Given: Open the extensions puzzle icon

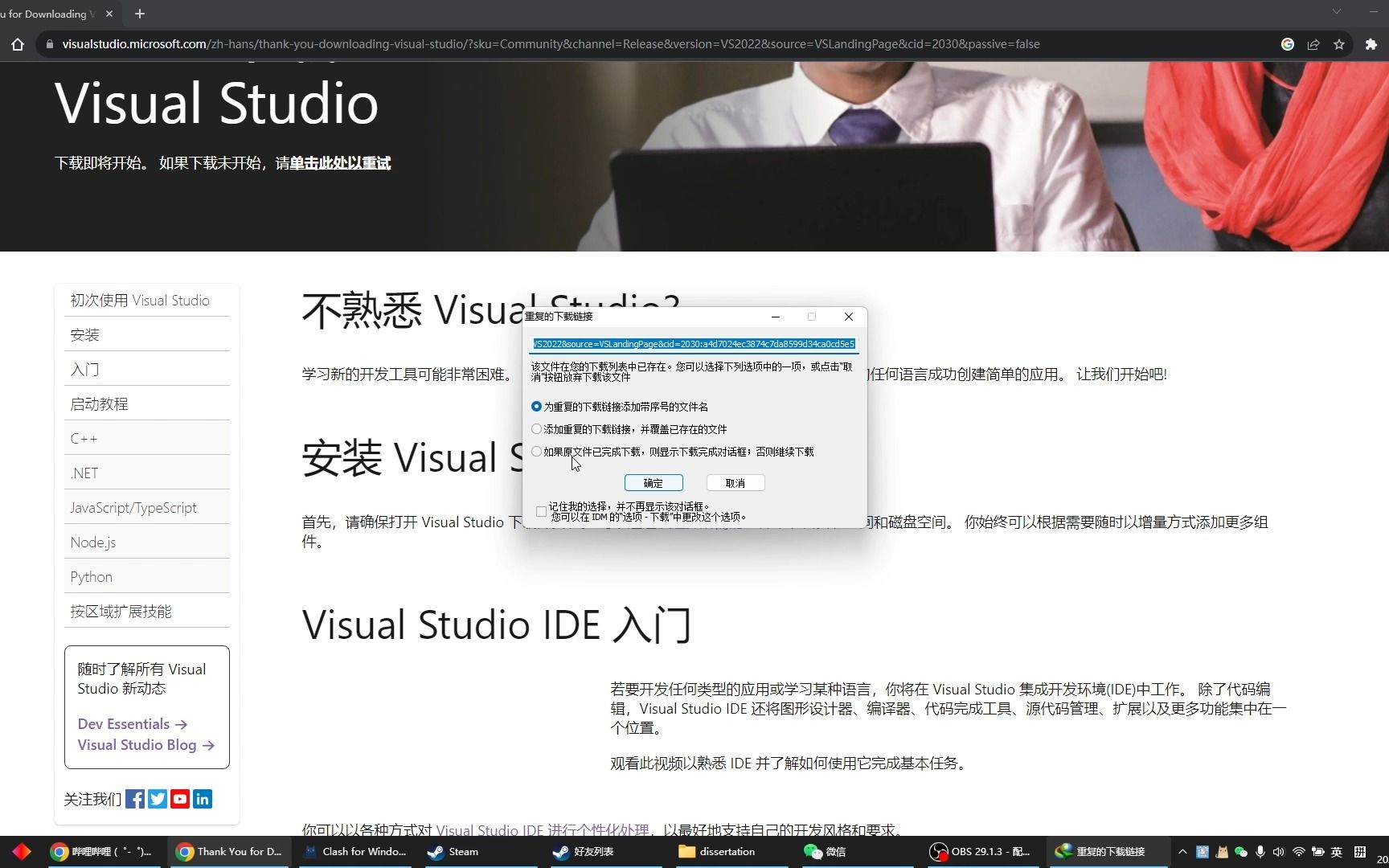Looking at the screenshot, I should click(x=1371, y=44).
